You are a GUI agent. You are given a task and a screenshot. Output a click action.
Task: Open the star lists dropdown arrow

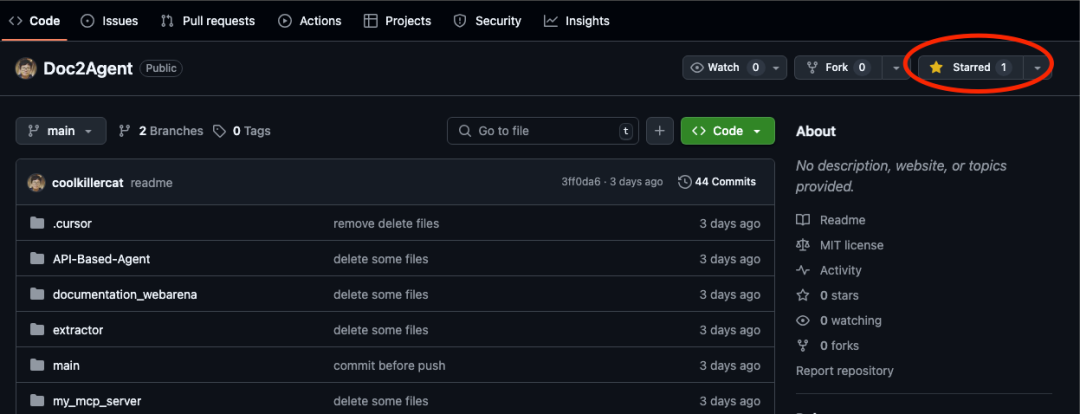1038,67
